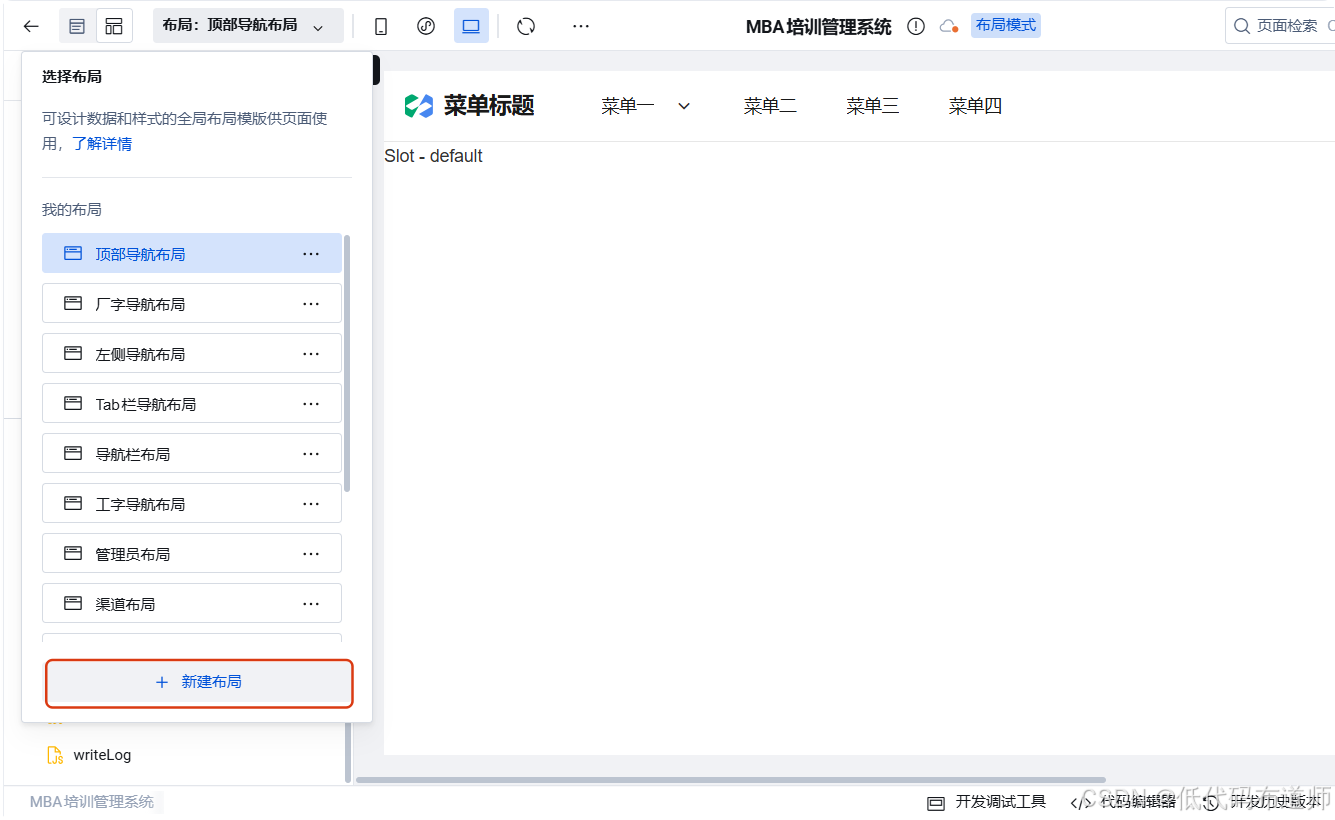Open more options for 导航栏布局
The width and height of the screenshot is (1335, 820).
pyautogui.click(x=311, y=454)
